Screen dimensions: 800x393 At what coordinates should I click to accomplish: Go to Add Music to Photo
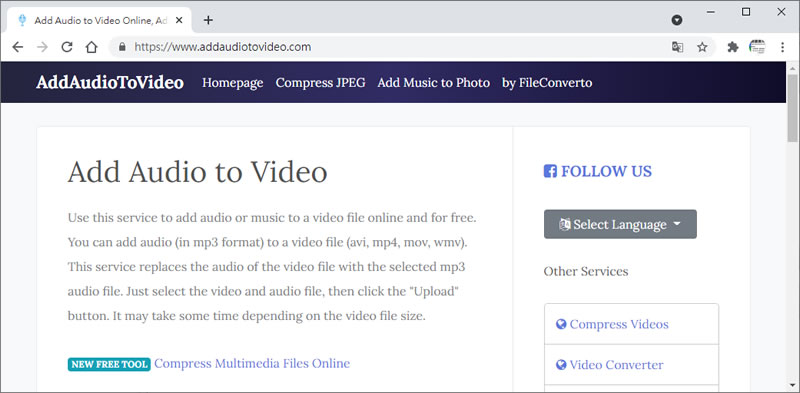point(434,83)
